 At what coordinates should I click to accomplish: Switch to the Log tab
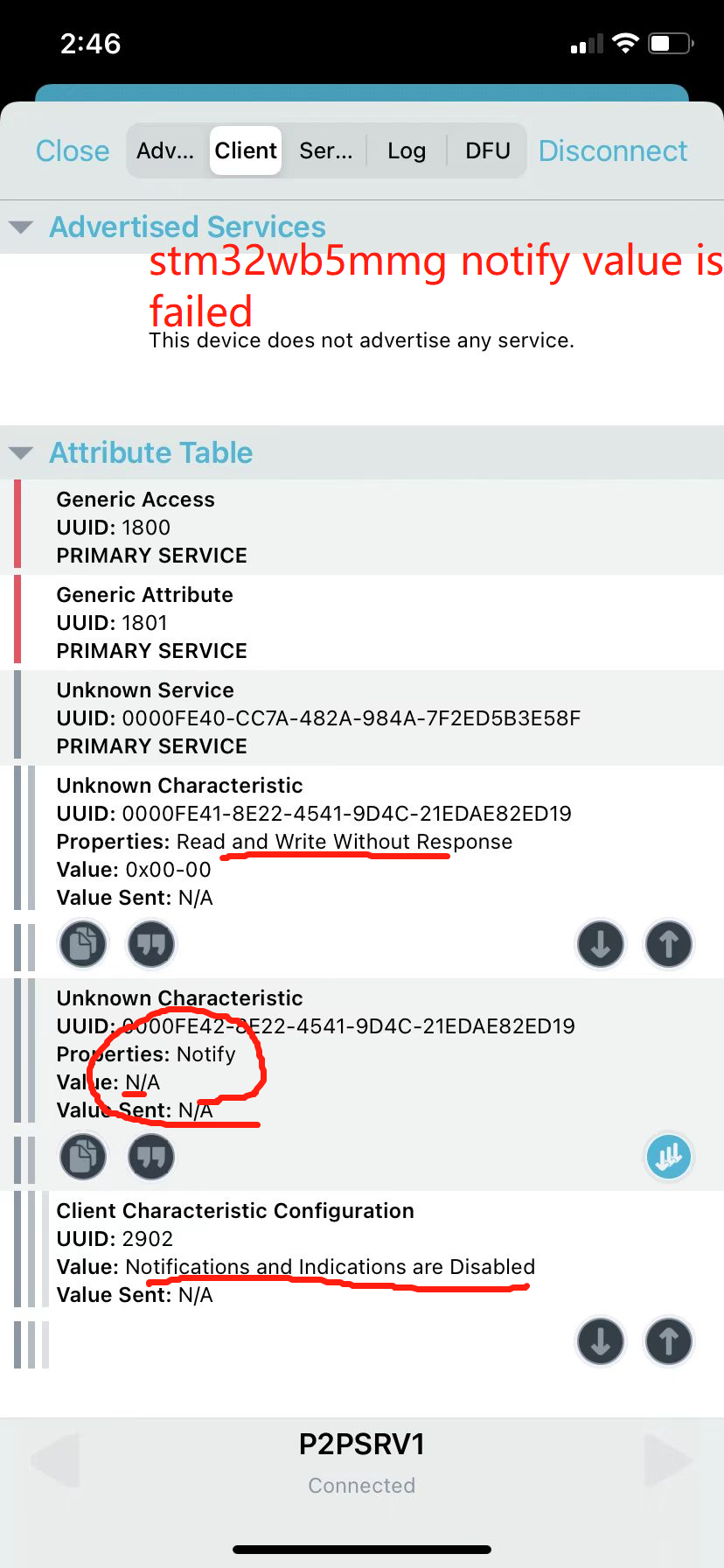tap(407, 150)
